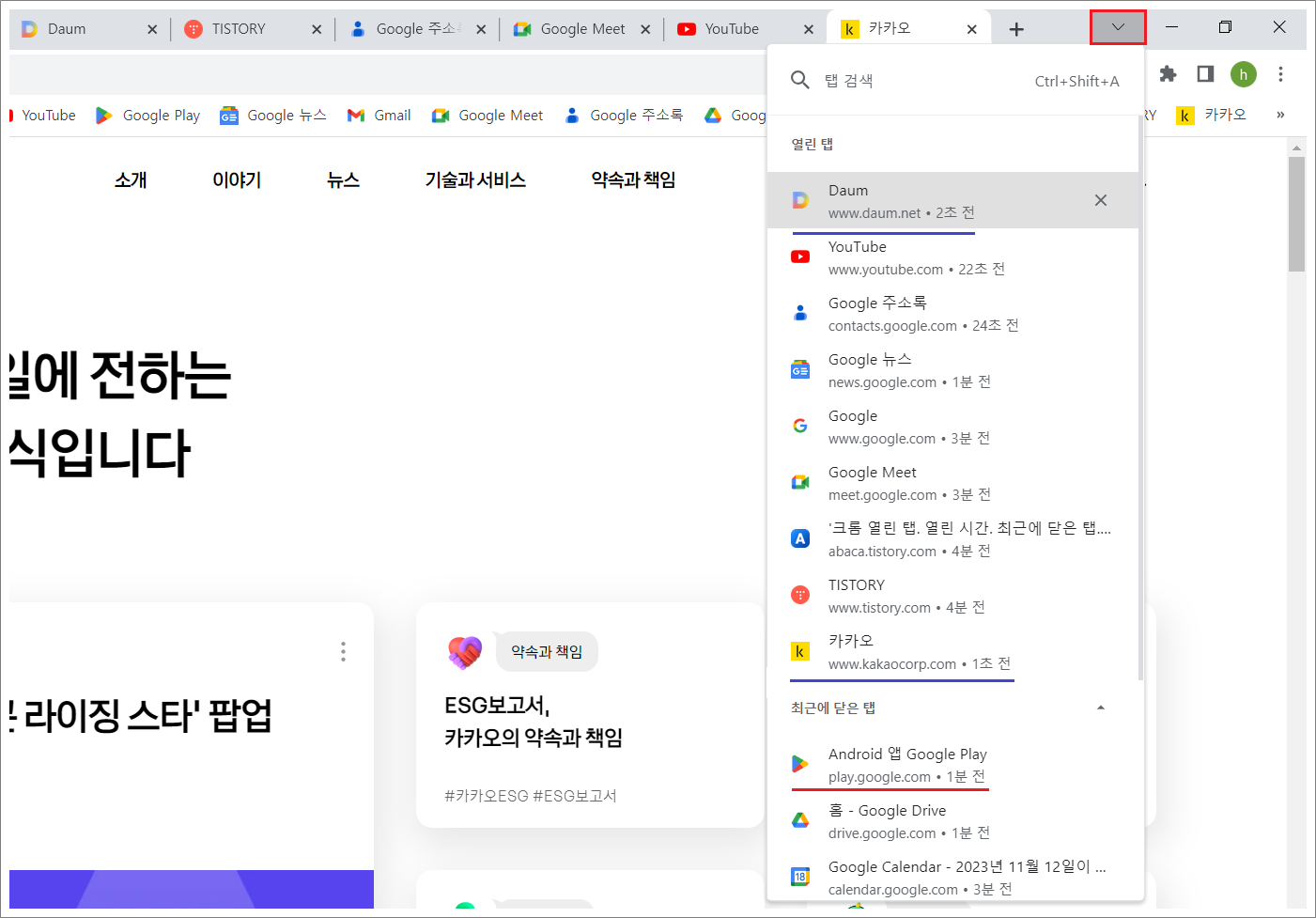
Task: Select the TISTORY entry in tab list
Action: tap(952, 595)
